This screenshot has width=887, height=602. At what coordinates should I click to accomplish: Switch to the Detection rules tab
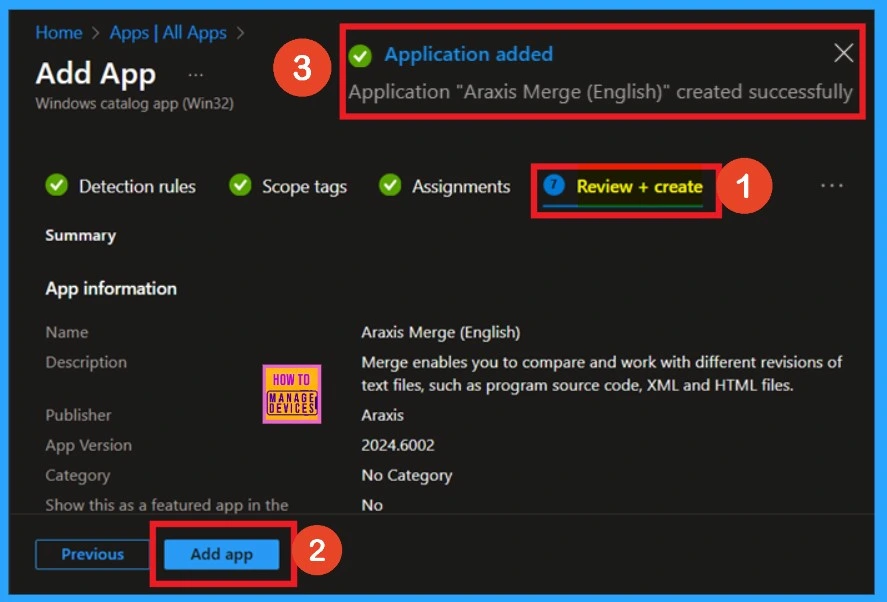pyautogui.click(x=137, y=186)
